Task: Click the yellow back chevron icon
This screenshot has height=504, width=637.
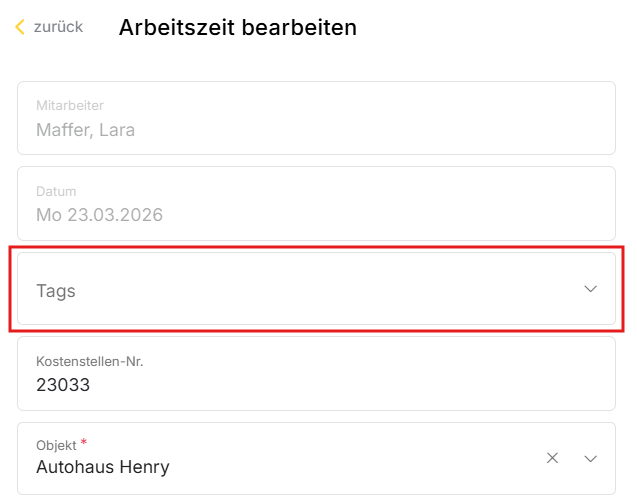Action: 20,28
